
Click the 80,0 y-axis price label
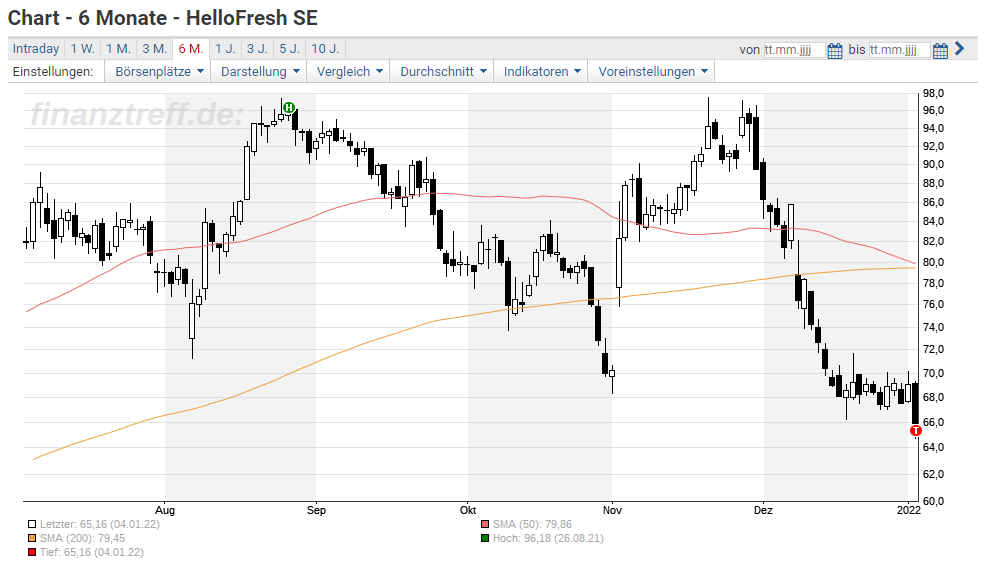(x=933, y=263)
